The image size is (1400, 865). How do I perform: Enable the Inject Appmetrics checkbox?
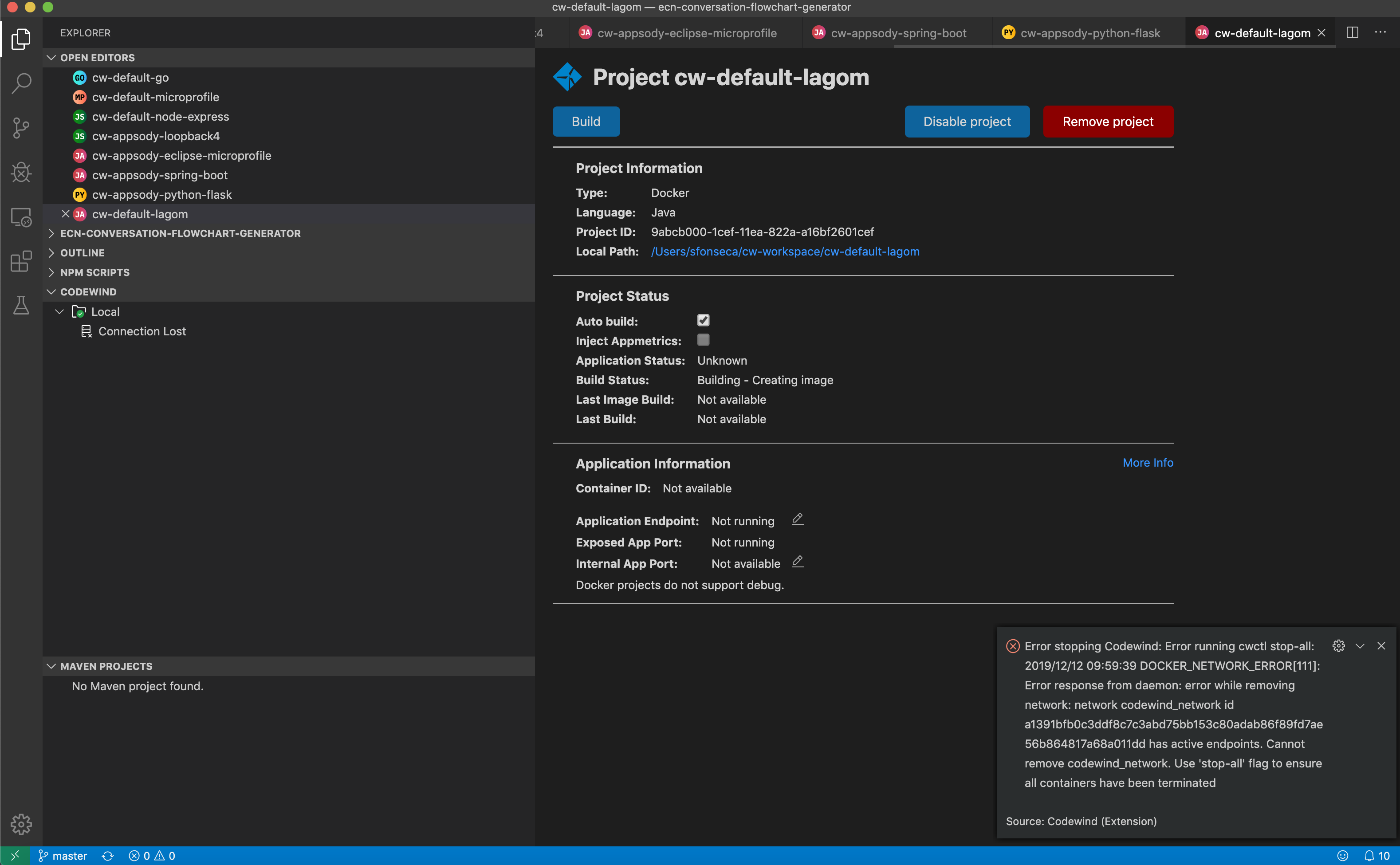point(703,340)
